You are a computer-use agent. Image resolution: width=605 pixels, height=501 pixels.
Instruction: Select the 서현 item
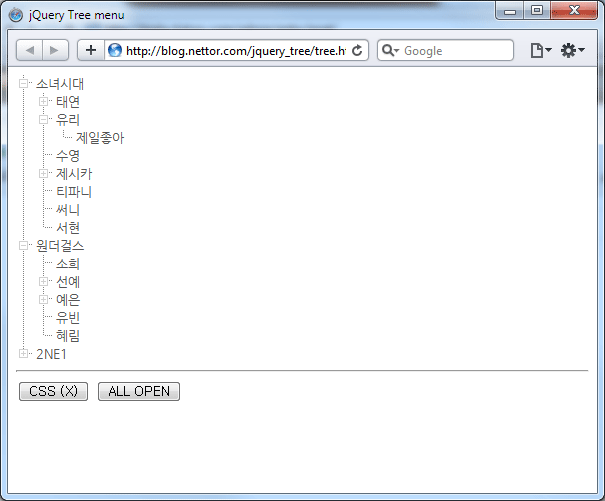(68, 228)
